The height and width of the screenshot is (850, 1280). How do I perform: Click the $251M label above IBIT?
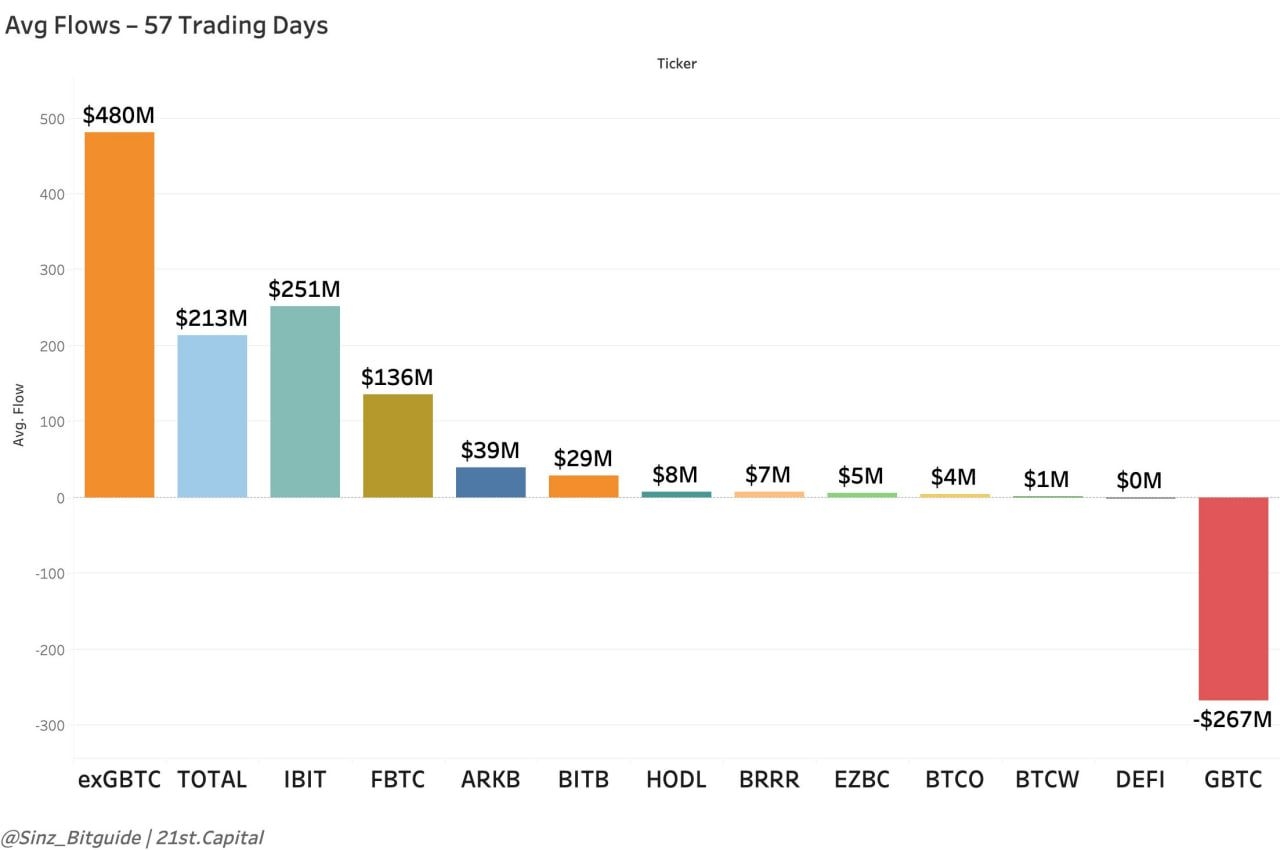[304, 290]
